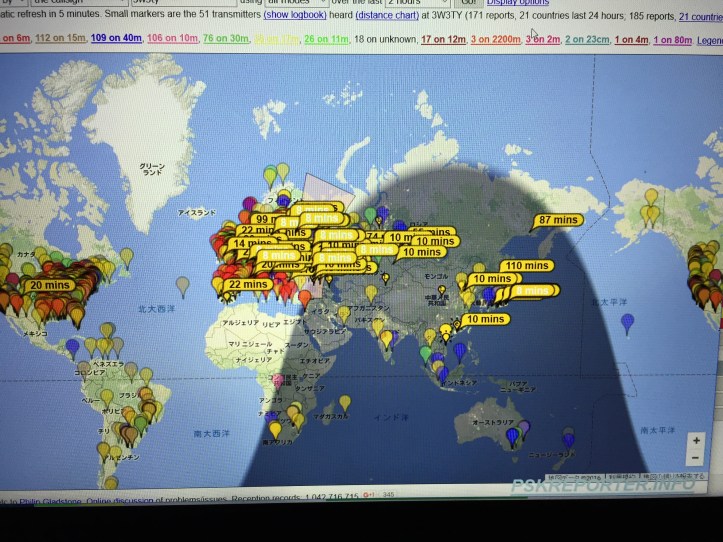Click the blue marker in the Pacific Ocean
Image resolution: width=723 pixels, height=542 pixels.
point(627,322)
